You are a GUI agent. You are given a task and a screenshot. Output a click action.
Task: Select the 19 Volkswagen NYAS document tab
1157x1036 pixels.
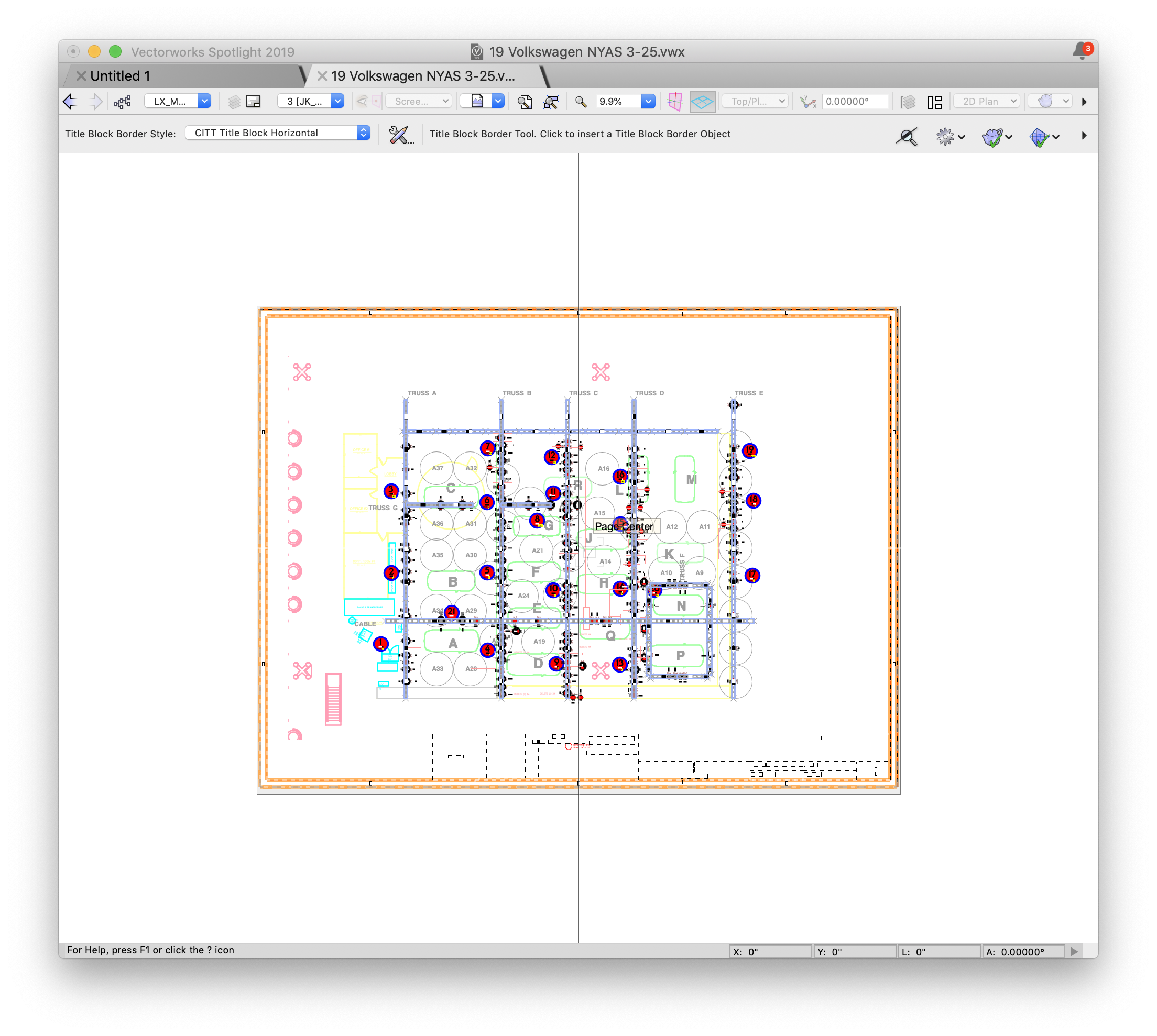(422, 76)
